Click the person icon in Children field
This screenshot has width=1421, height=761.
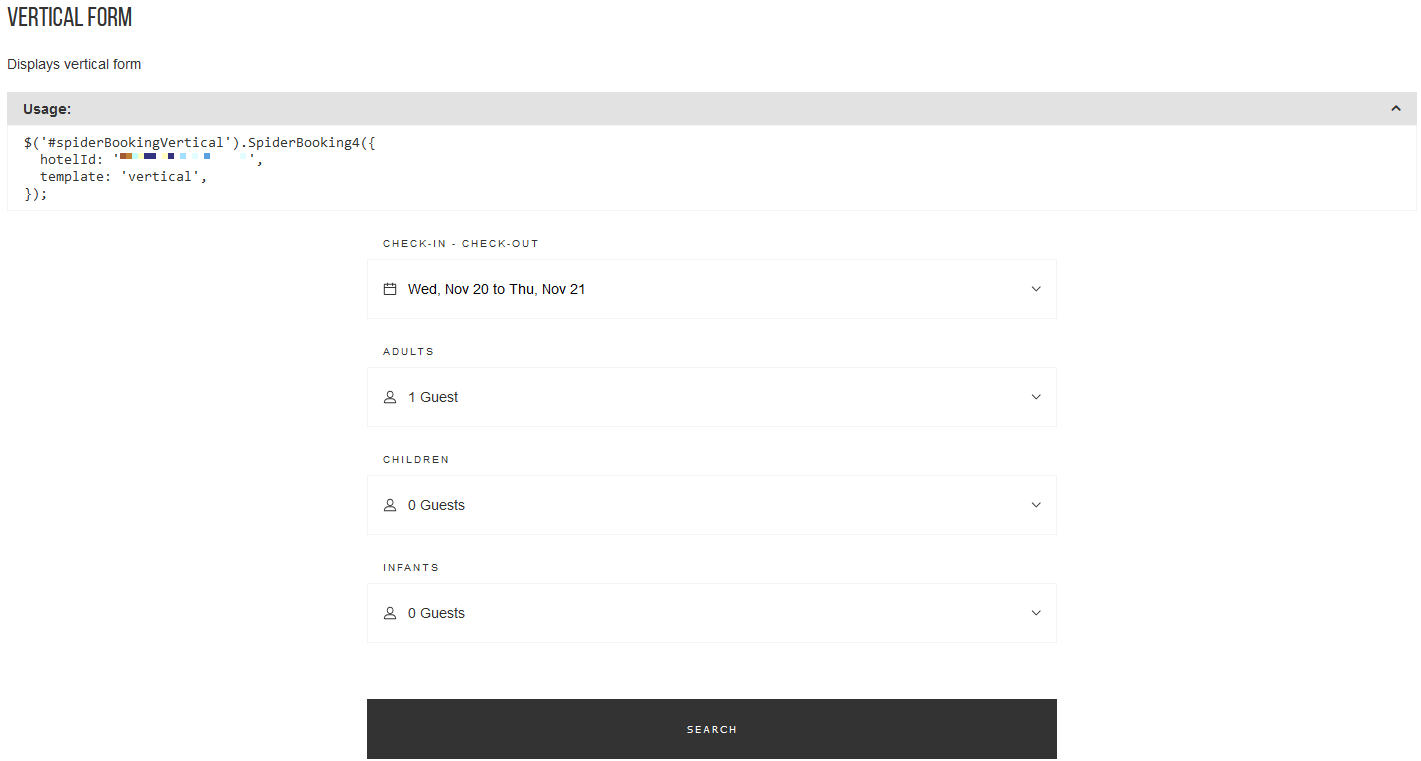(x=390, y=505)
